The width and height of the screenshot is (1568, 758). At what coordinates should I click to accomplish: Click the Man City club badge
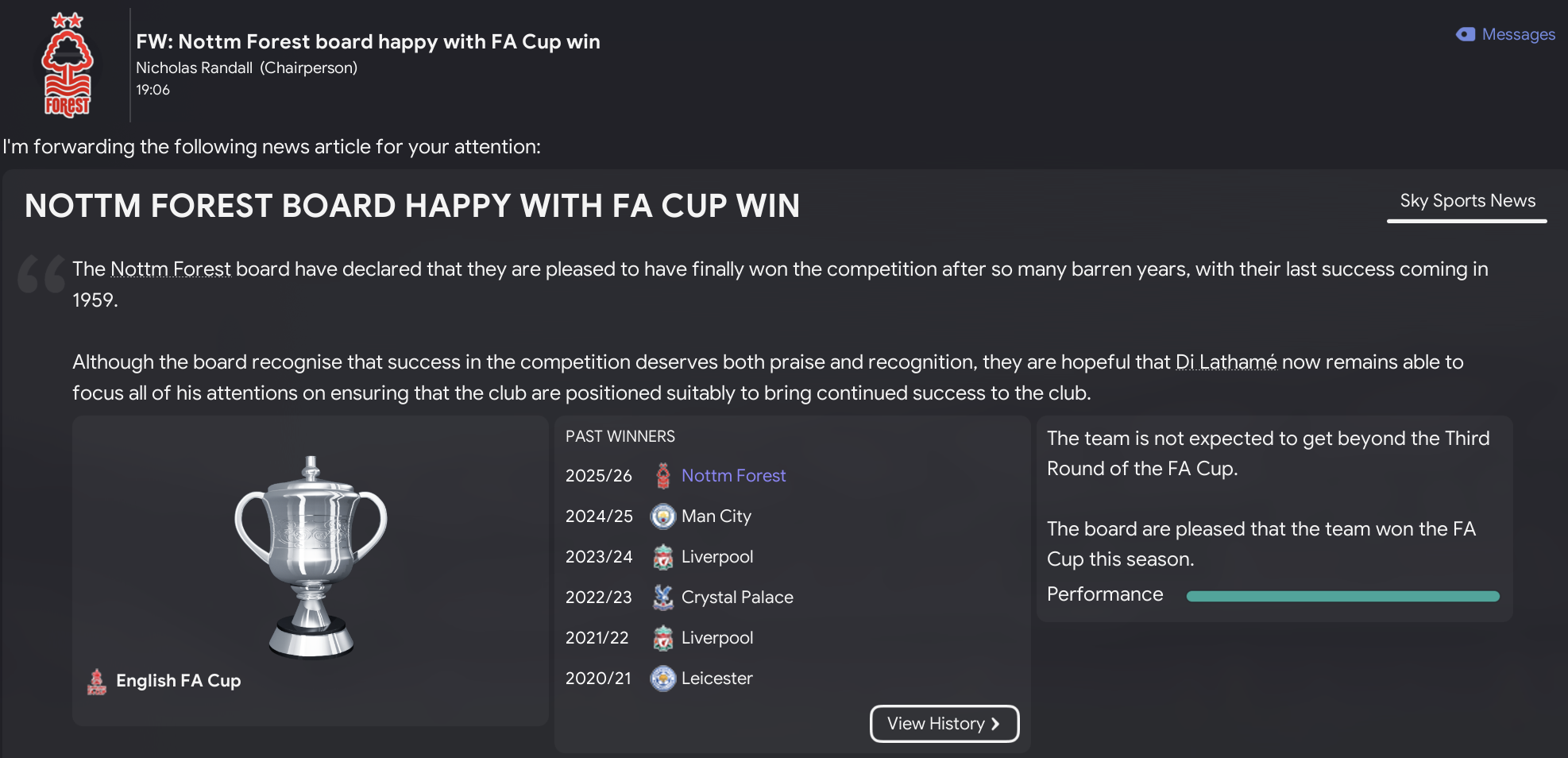pyautogui.click(x=663, y=516)
